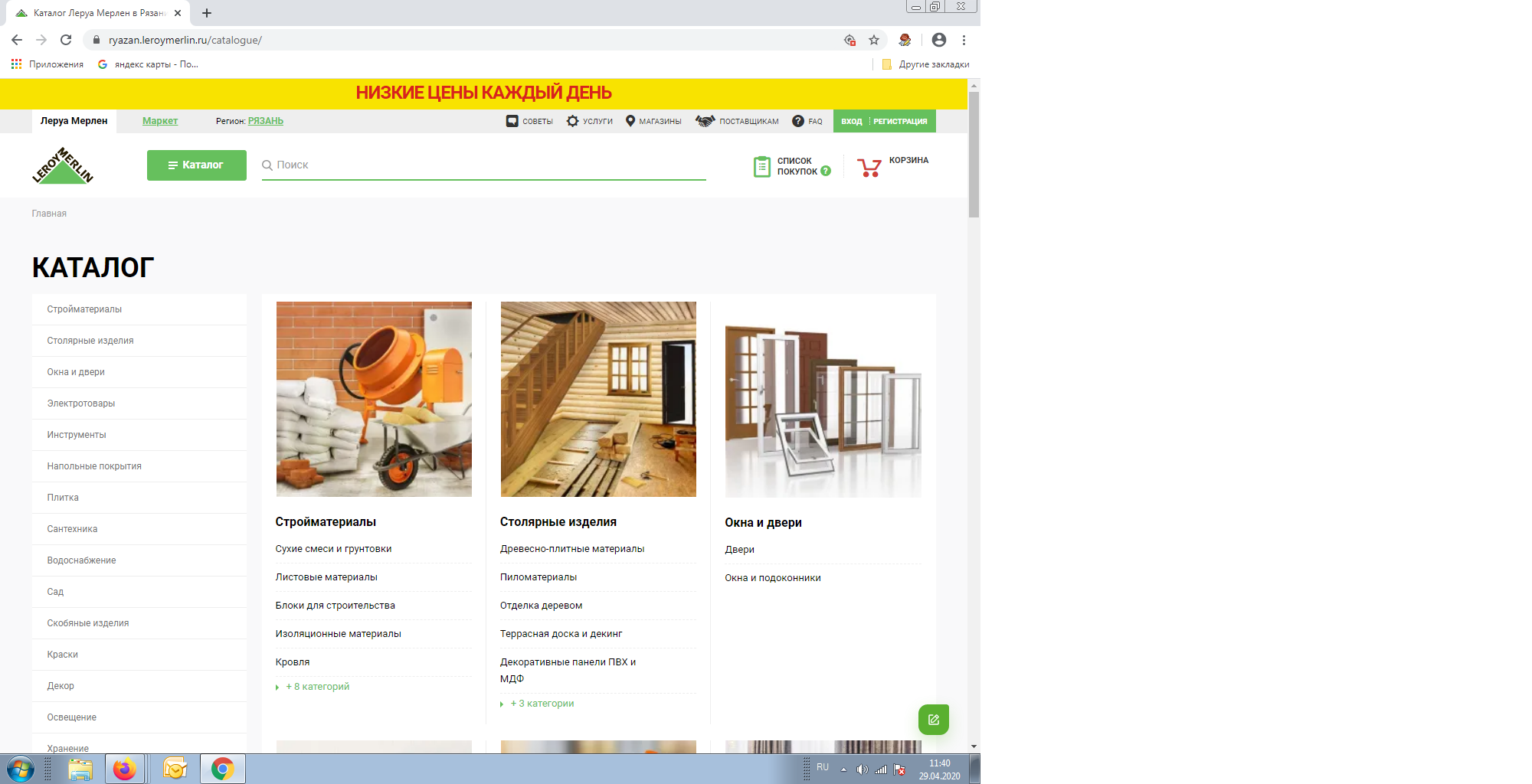This screenshot has height=784, width=1532.
Task: Select Инструменты in the sidebar
Action: (x=139, y=435)
